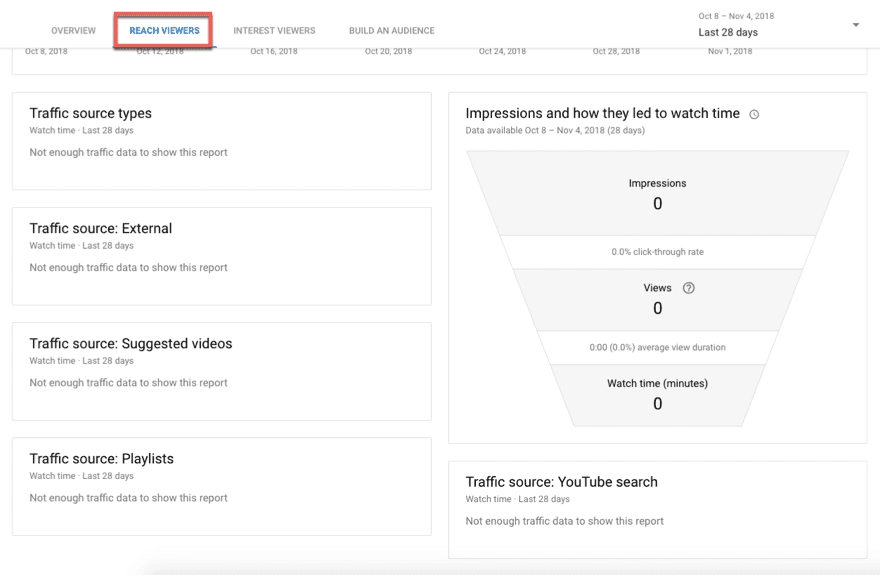Screen dimensions: 880x575
Task: Click Not enough traffic data under YouTube search
Action: coord(565,521)
